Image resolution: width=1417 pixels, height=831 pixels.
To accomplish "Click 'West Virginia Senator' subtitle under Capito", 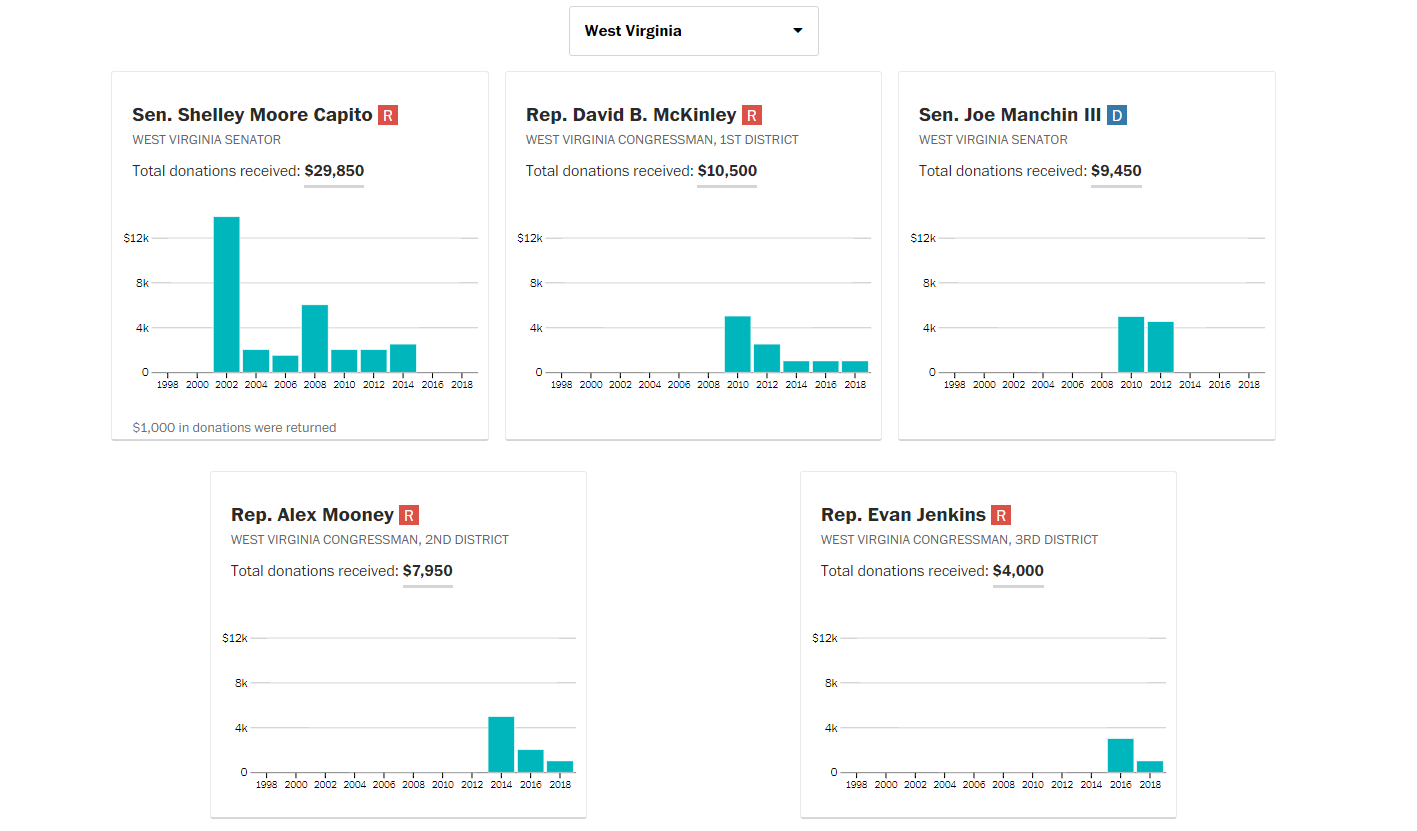I will pyautogui.click(x=207, y=140).
